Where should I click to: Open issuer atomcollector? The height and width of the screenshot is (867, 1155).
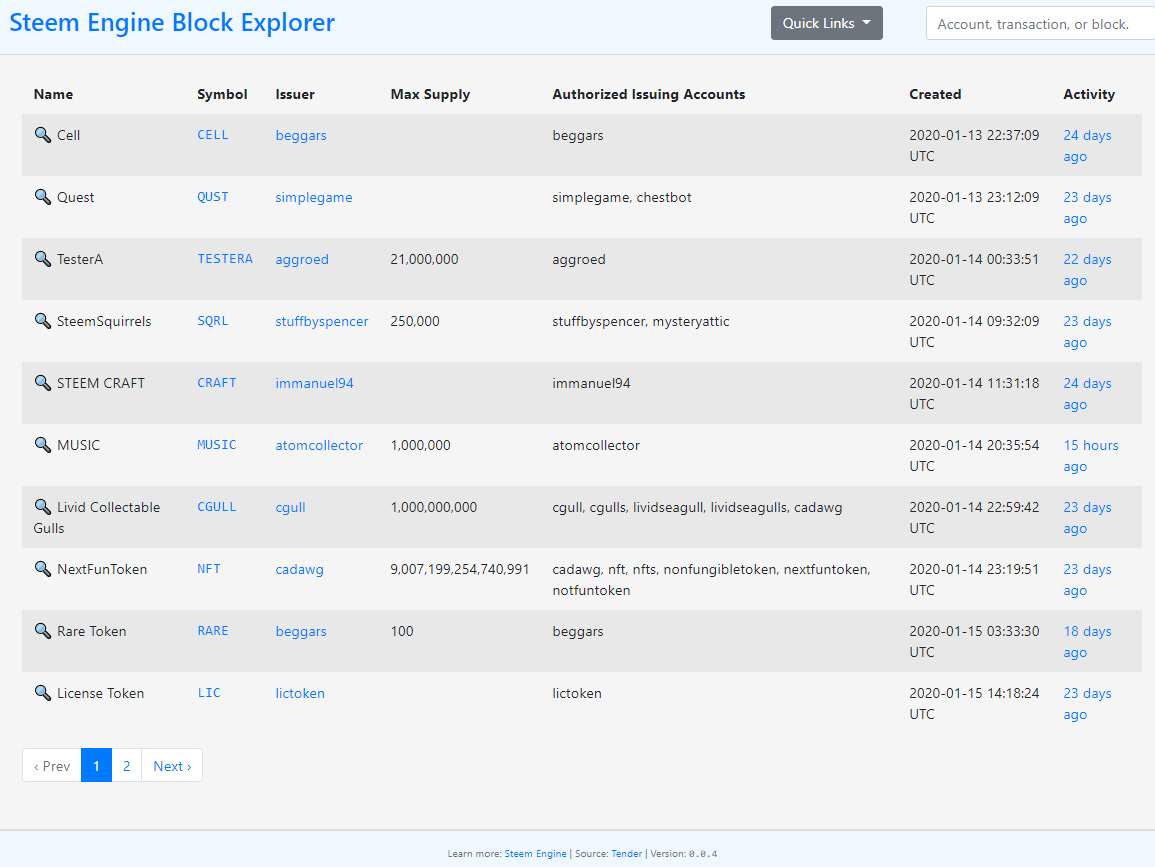coord(319,445)
